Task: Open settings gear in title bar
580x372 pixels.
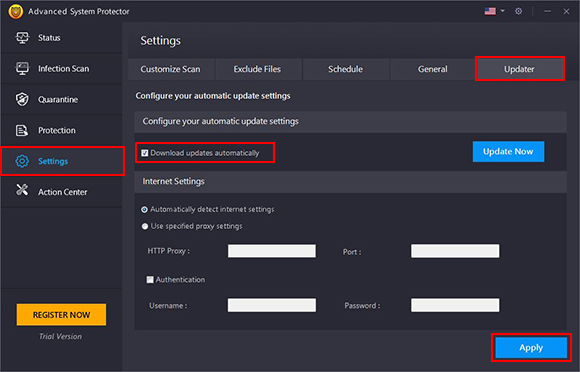Action: [x=519, y=11]
